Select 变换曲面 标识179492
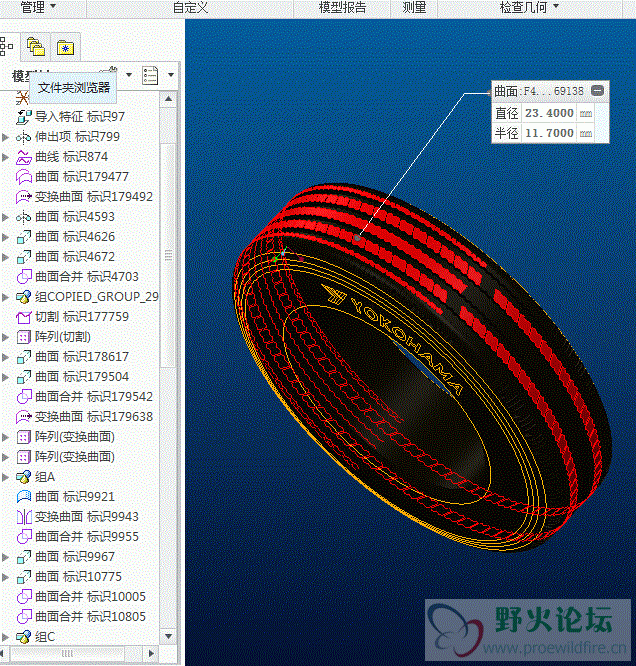 [x=93, y=197]
